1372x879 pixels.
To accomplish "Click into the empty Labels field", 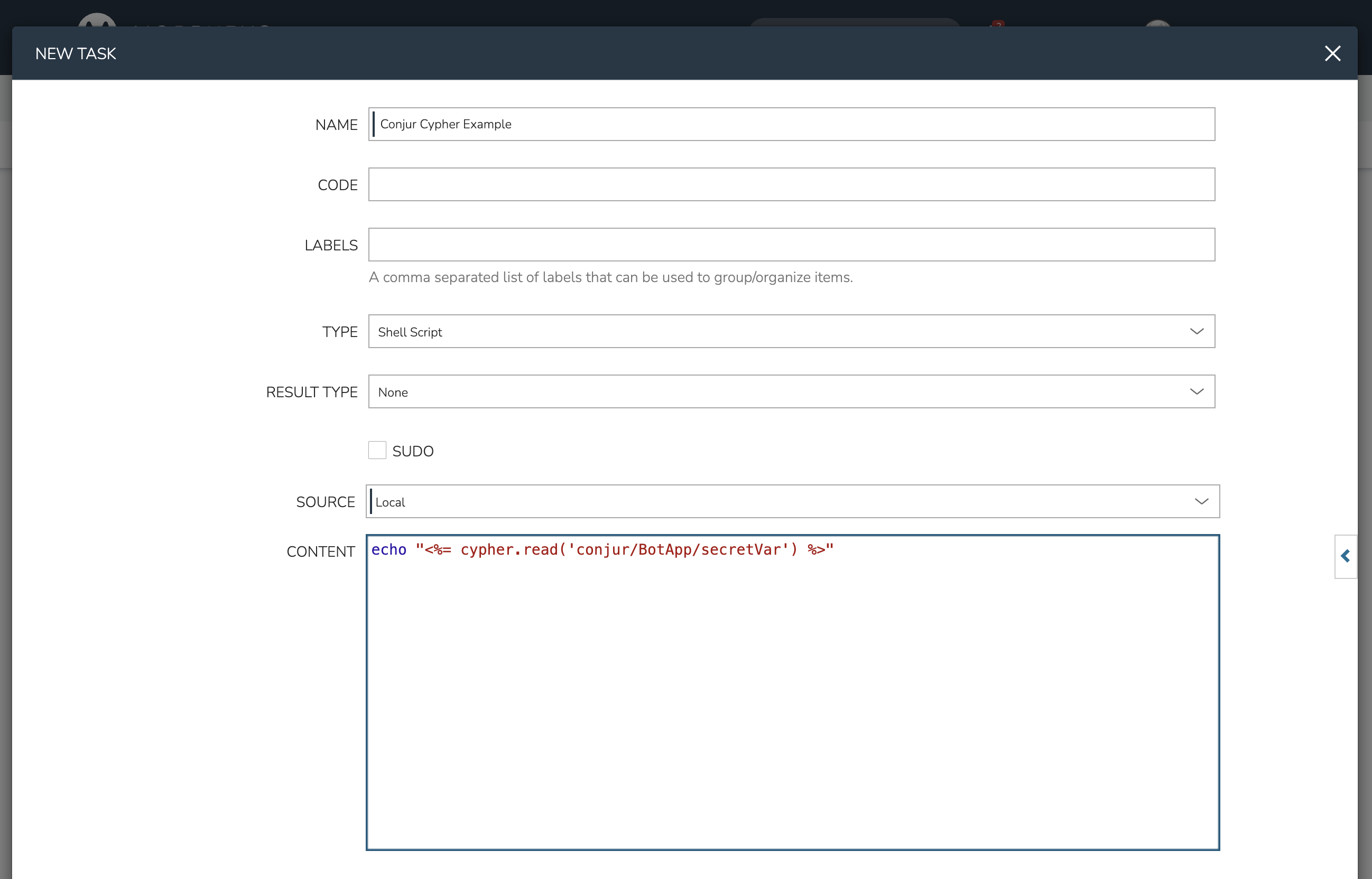I will point(791,245).
